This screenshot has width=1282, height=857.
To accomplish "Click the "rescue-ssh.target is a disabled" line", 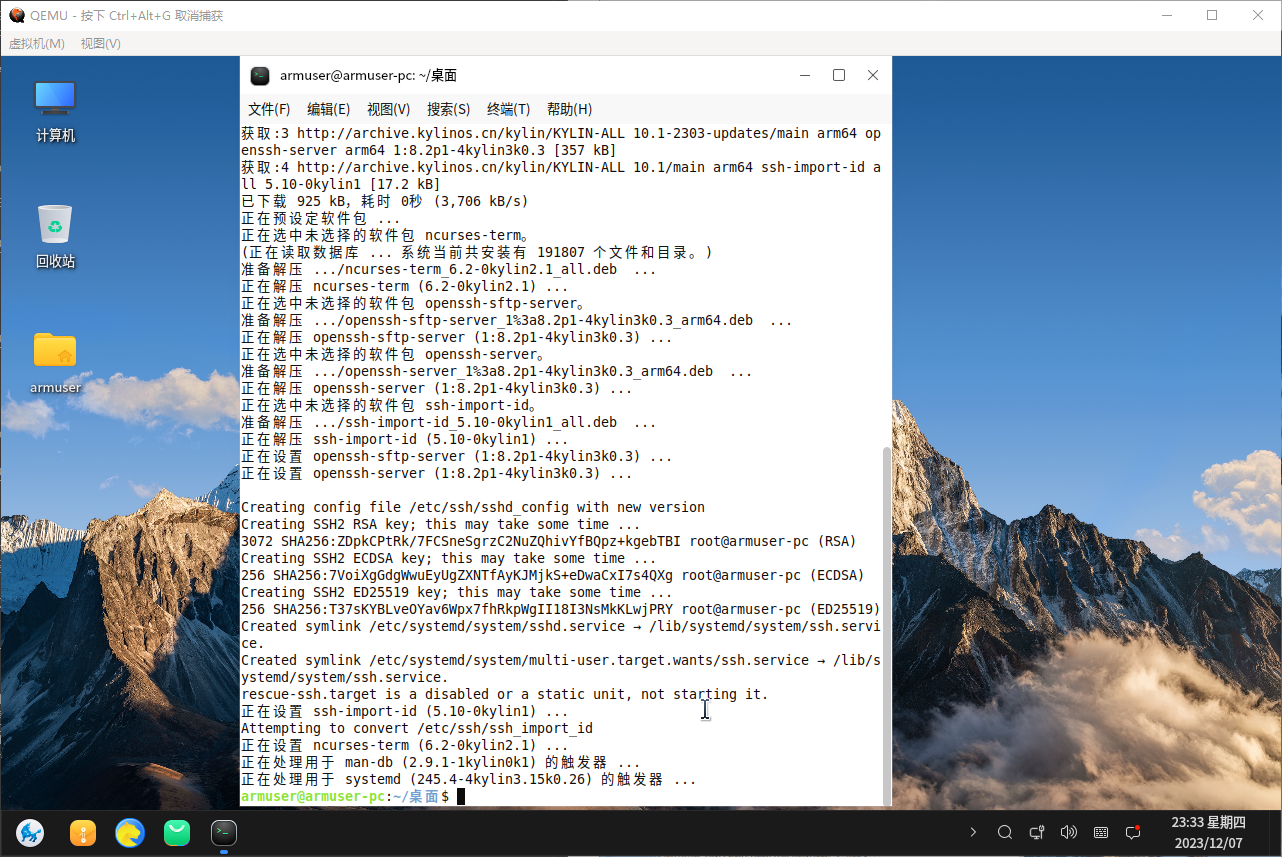I will tap(505, 694).
